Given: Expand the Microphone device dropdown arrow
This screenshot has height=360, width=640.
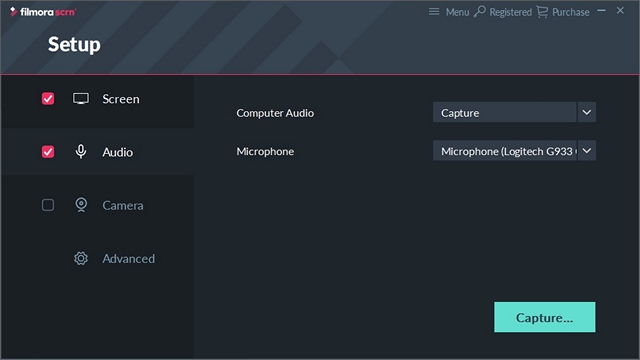Looking at the screenshot, I should (x=587, y=151).
